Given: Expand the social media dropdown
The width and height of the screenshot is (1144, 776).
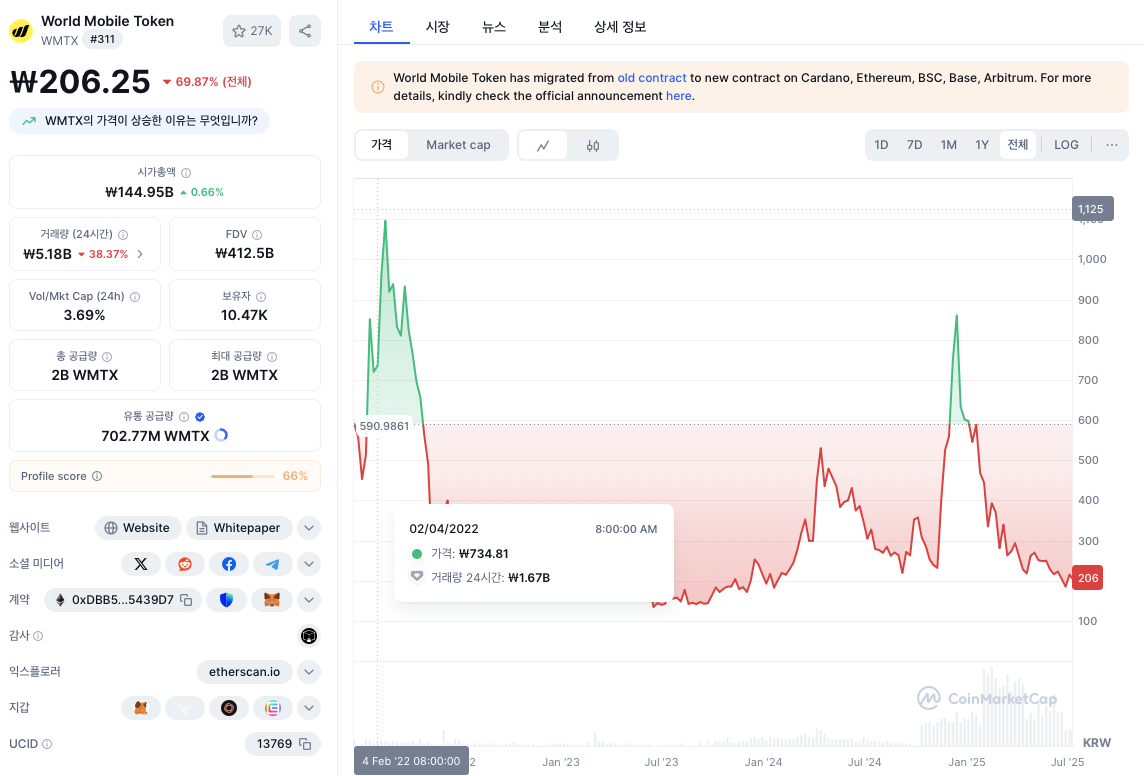Looking at the screenshot, I should [x=309, y=564].
